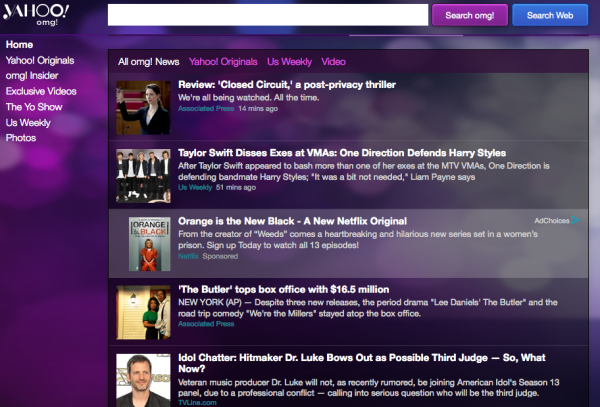Click the Taylor Swift story summary text
600x407 pixels.
[x=364, y=171]
